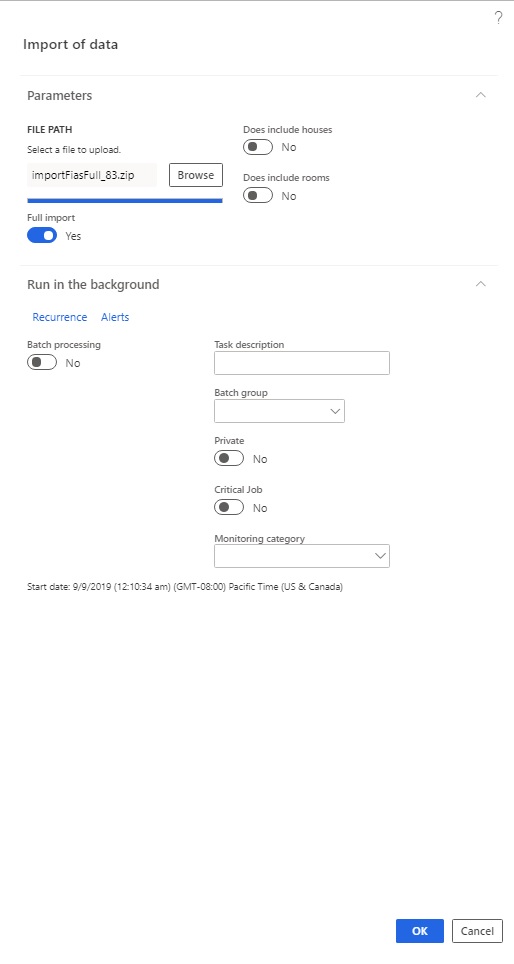Toggle Does include houses switch

[258, 148]
